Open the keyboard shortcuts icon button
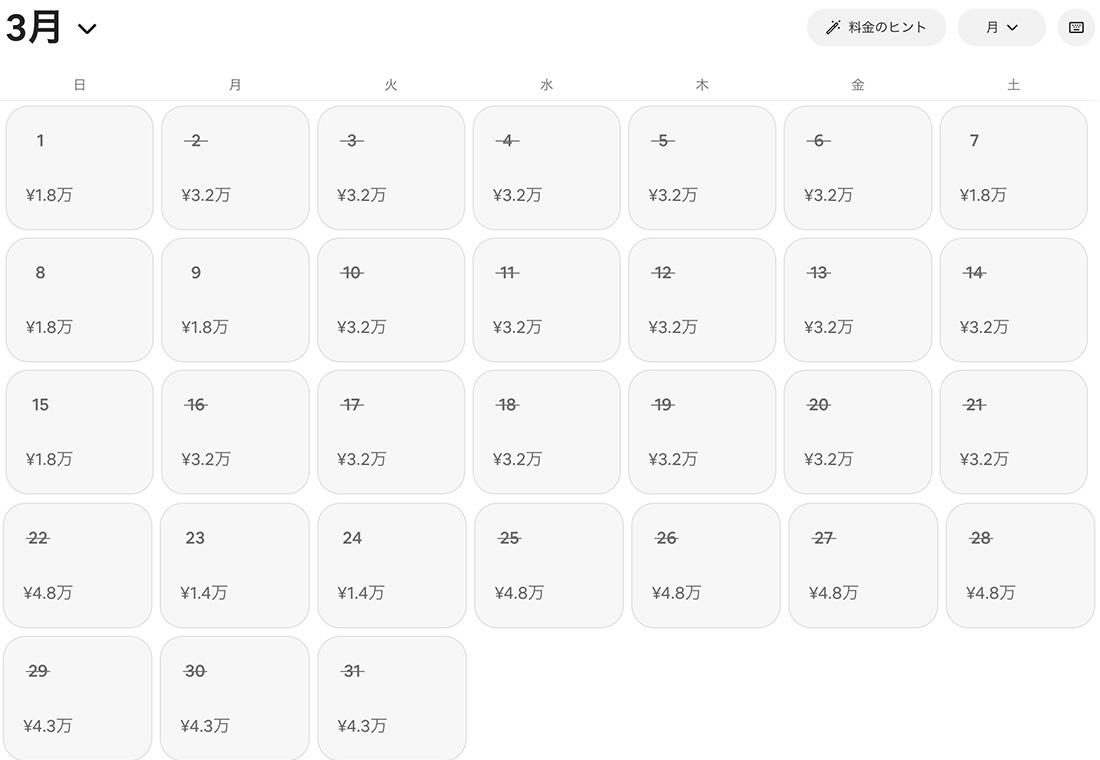 click(1076, 27)
